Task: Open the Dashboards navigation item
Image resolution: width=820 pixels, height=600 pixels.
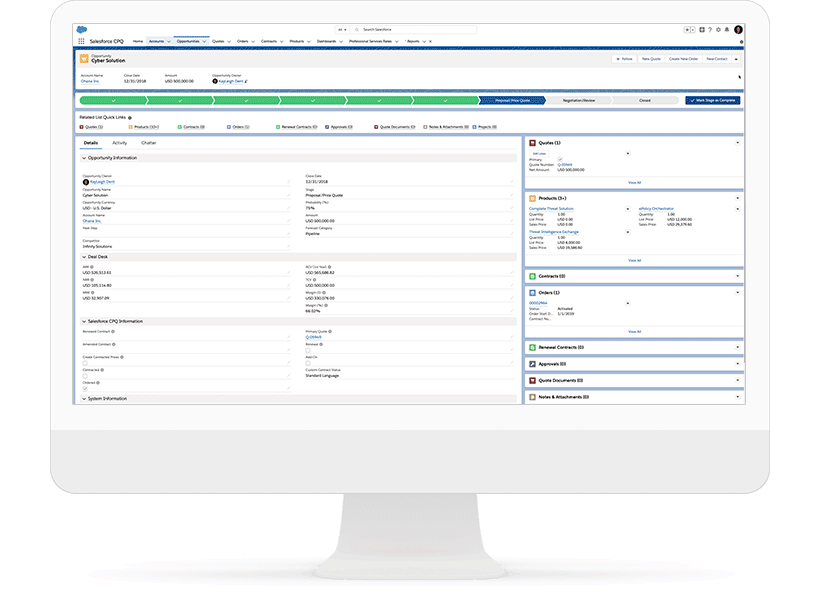Action: point(328,41)
